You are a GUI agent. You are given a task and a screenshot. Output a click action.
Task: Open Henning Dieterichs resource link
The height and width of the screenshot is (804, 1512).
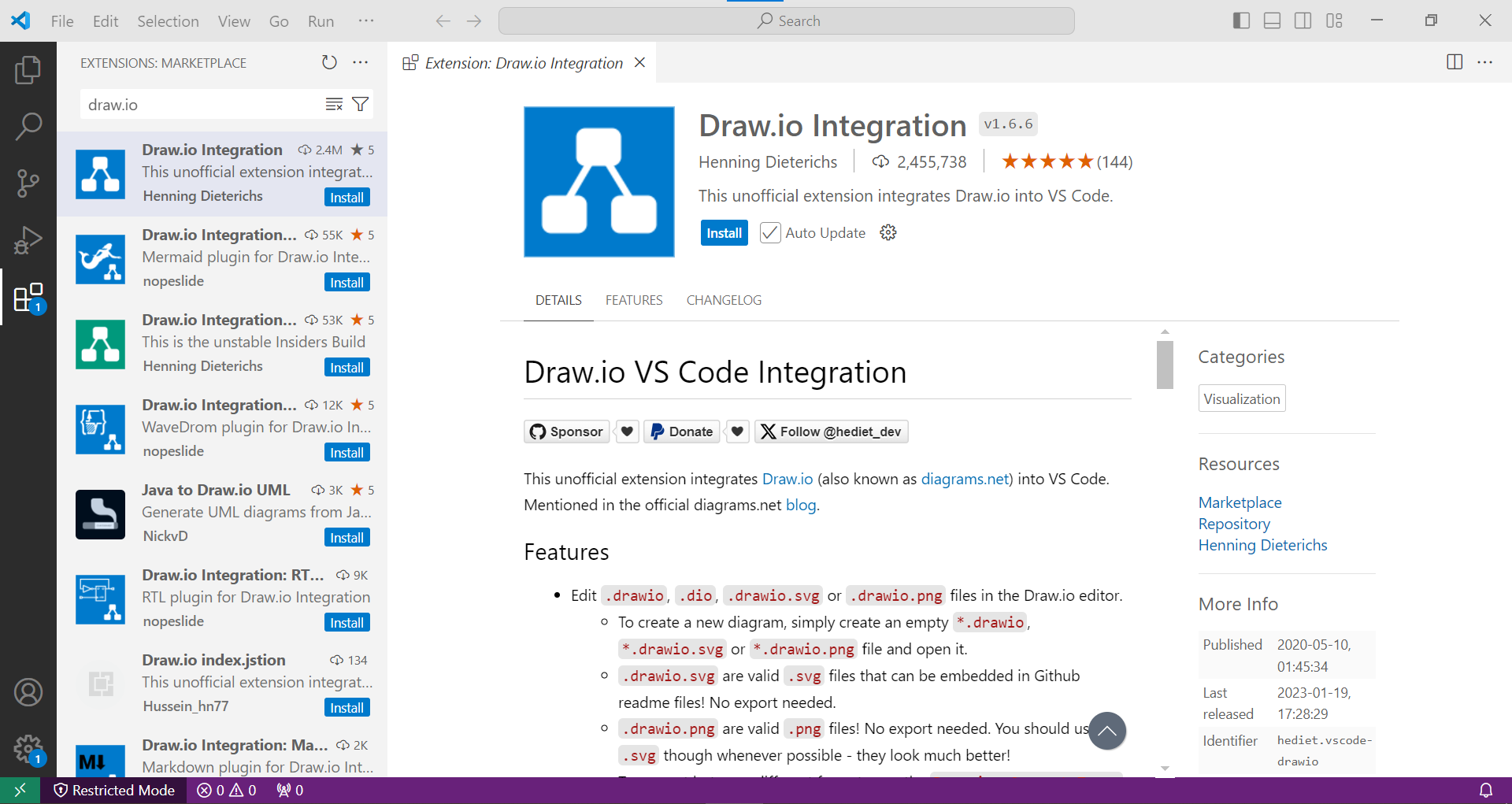click(1262, 545)
